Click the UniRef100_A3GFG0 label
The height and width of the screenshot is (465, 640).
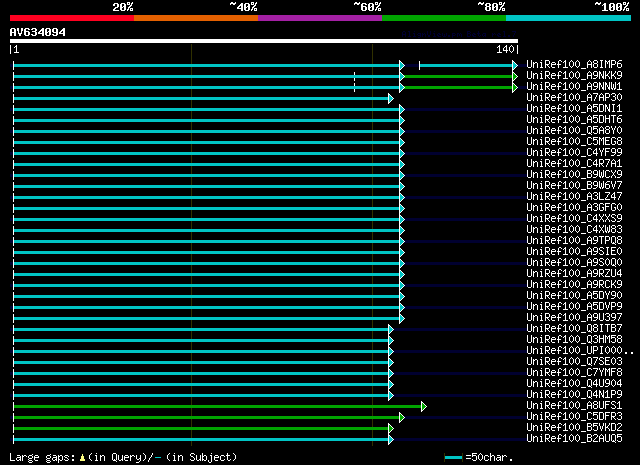pos(574,208)
